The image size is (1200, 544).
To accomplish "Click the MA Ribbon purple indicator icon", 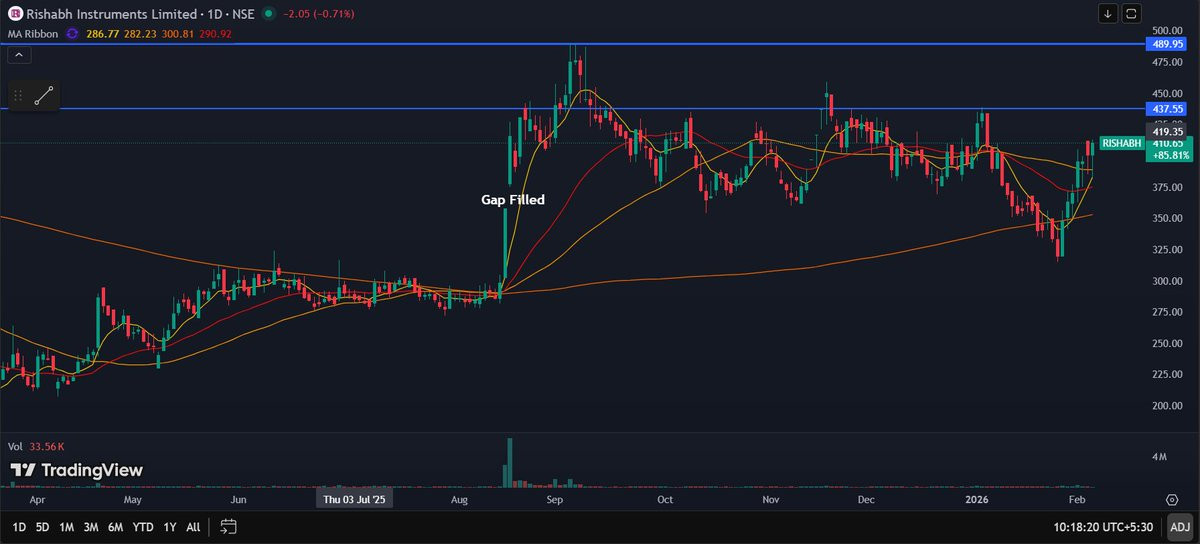I will [x=71, y=33].
